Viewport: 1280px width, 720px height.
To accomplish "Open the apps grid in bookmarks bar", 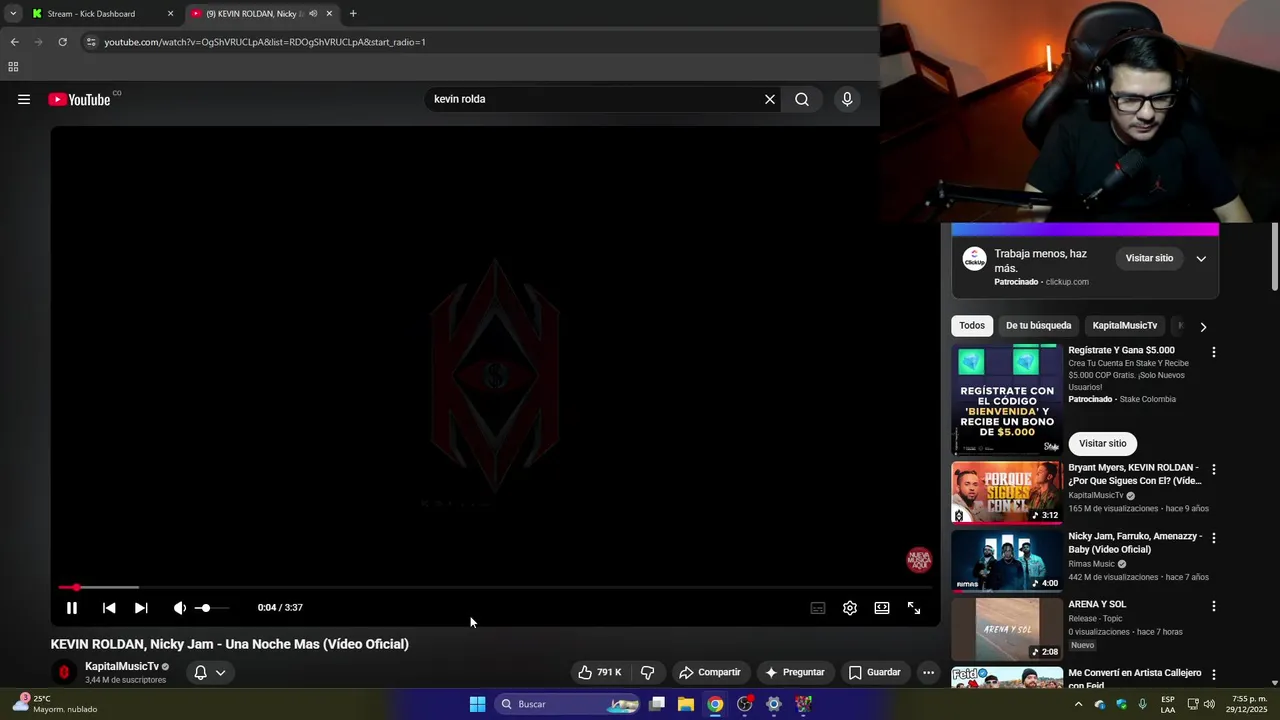I will pos(13,67).
